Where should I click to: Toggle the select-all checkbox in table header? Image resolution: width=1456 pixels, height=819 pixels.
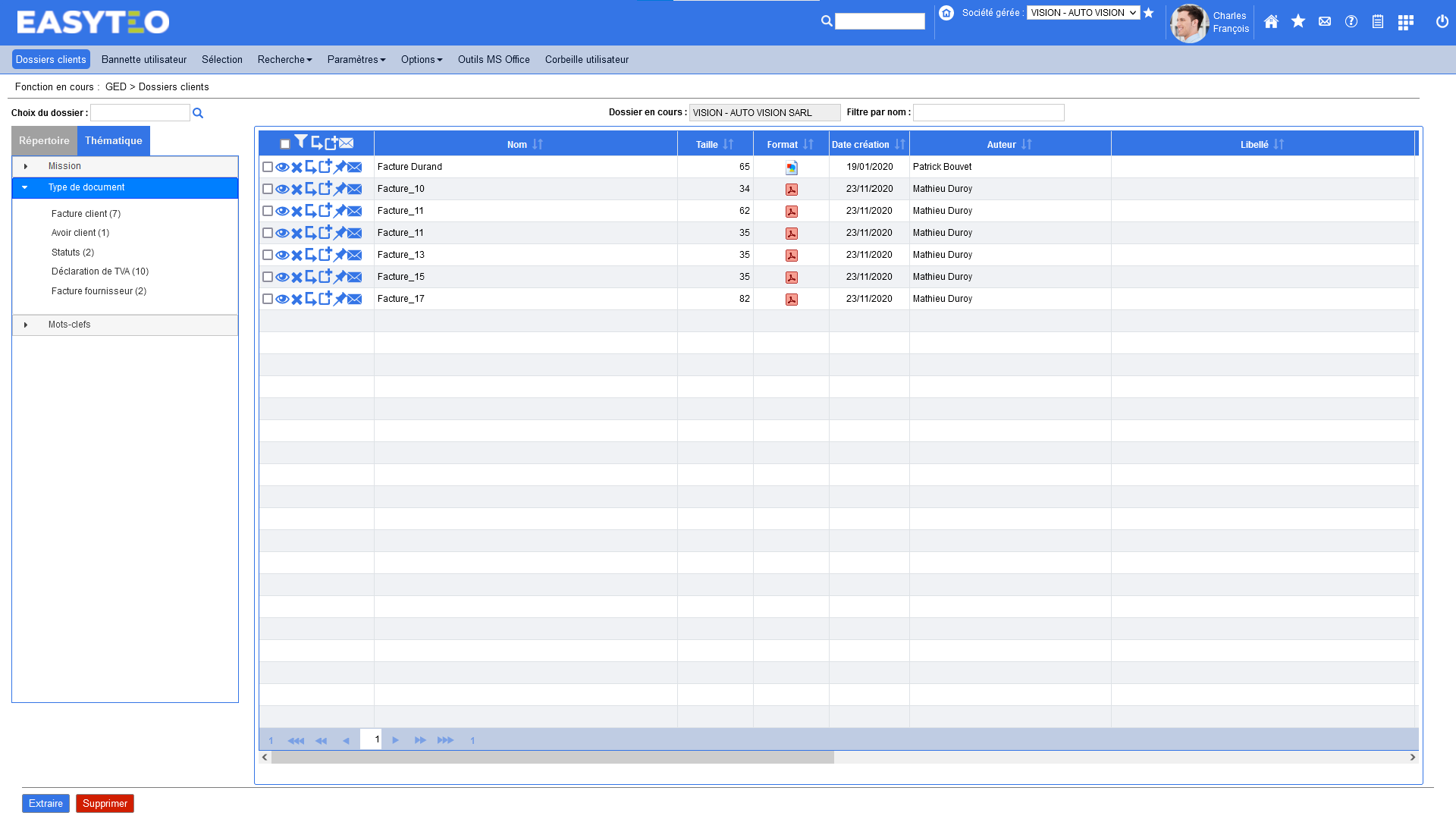(x=285, y=144)
